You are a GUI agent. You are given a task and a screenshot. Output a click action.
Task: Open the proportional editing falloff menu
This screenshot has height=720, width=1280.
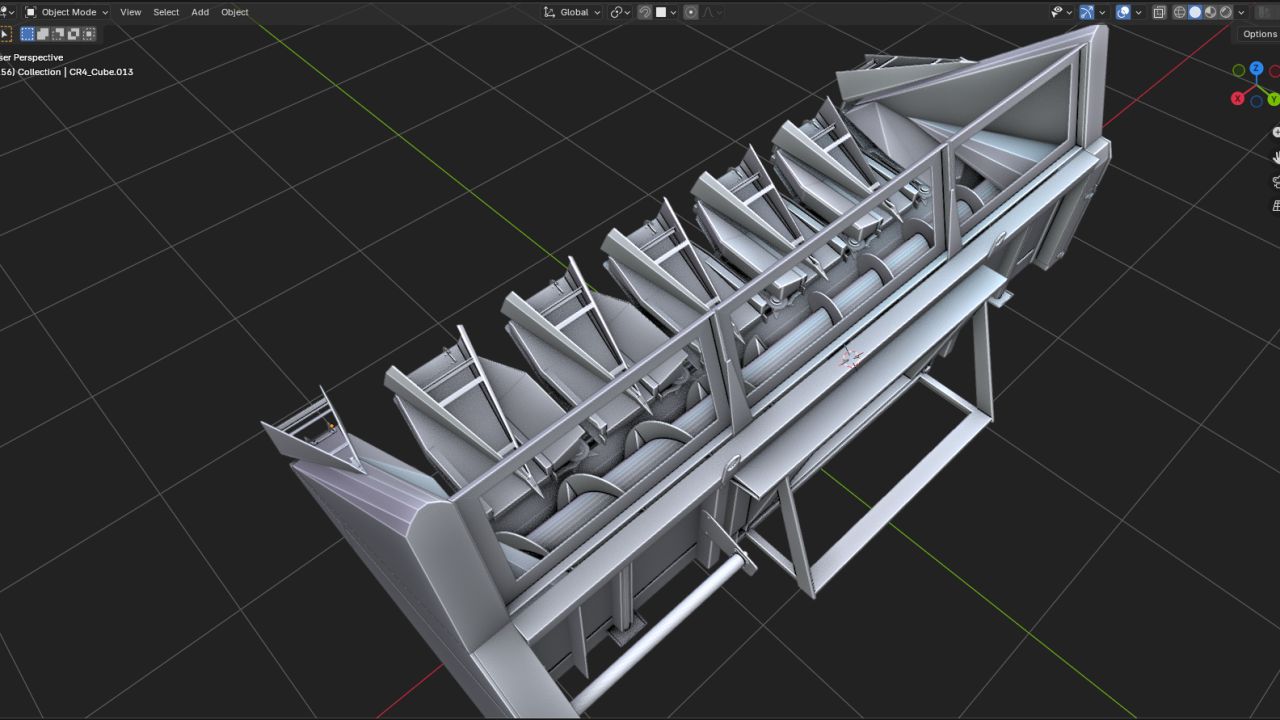[x=712, y=12]
